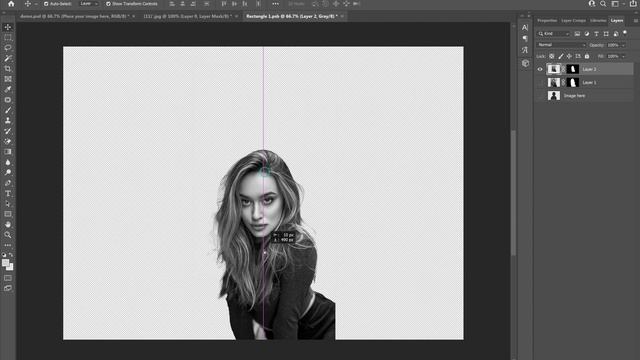Go to the Home screen
Image resolution: width=640 pixels, height=360 pixels.
(x=11, y=4)
